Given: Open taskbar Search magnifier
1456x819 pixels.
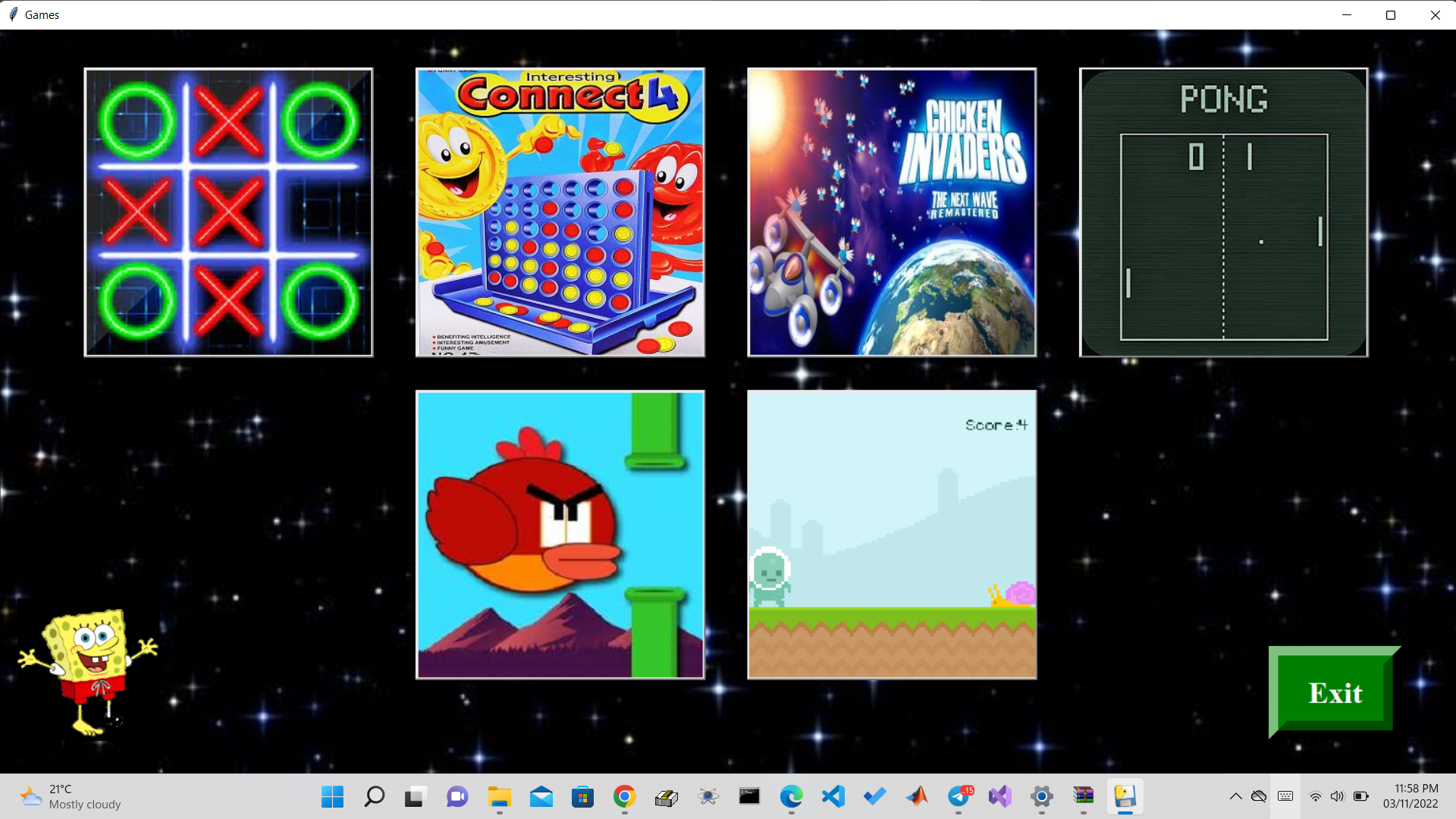Looking at the screenshot, I should point(374,796).
